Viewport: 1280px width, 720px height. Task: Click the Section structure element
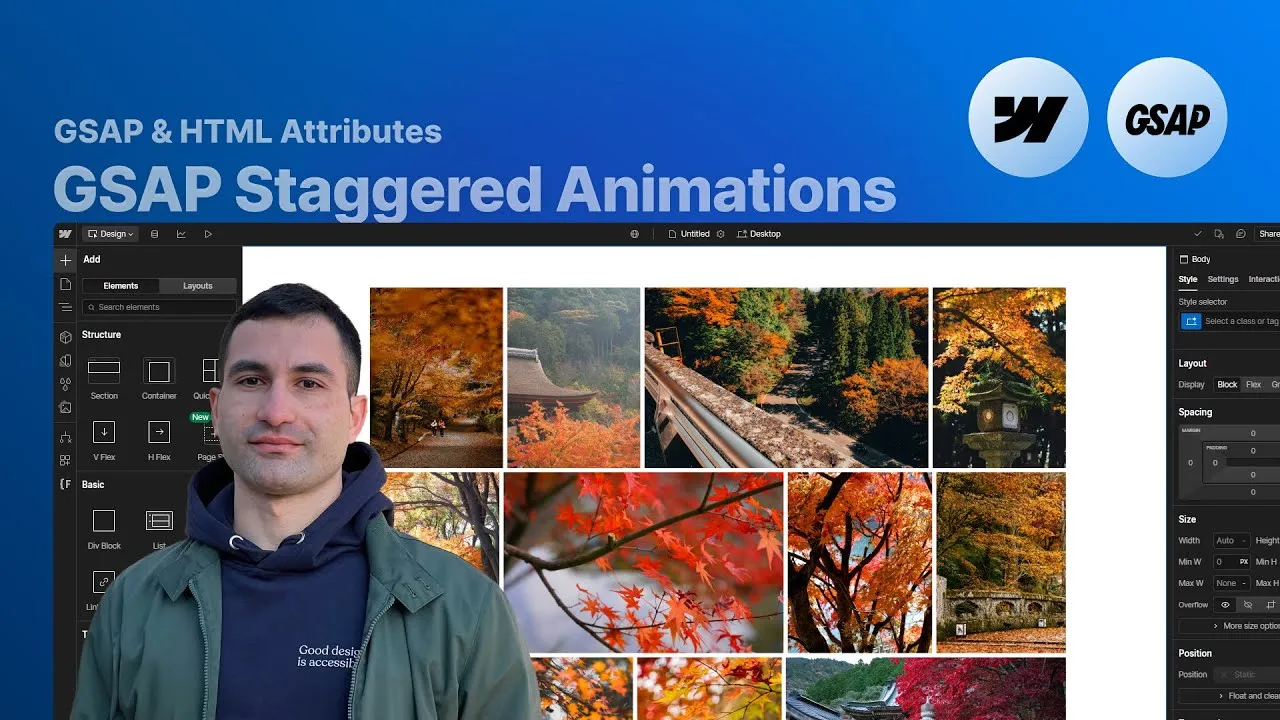(x=104, y=379)
